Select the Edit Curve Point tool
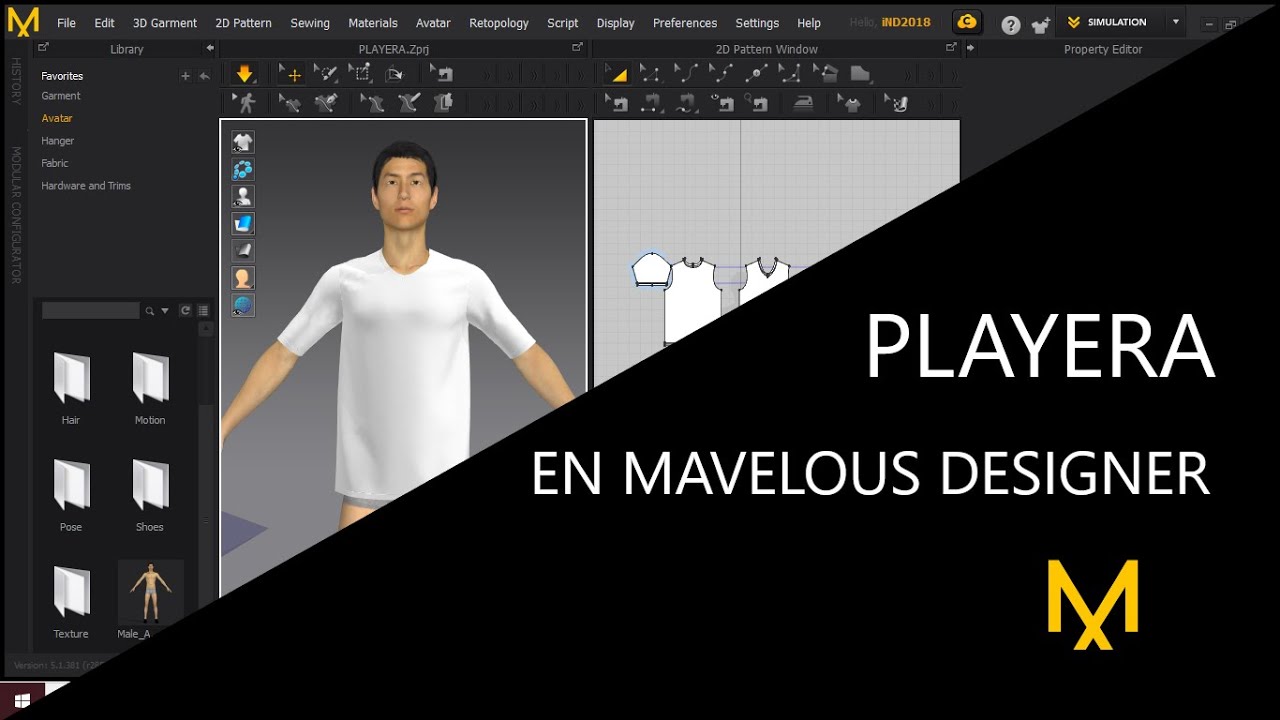 (720, 73)
